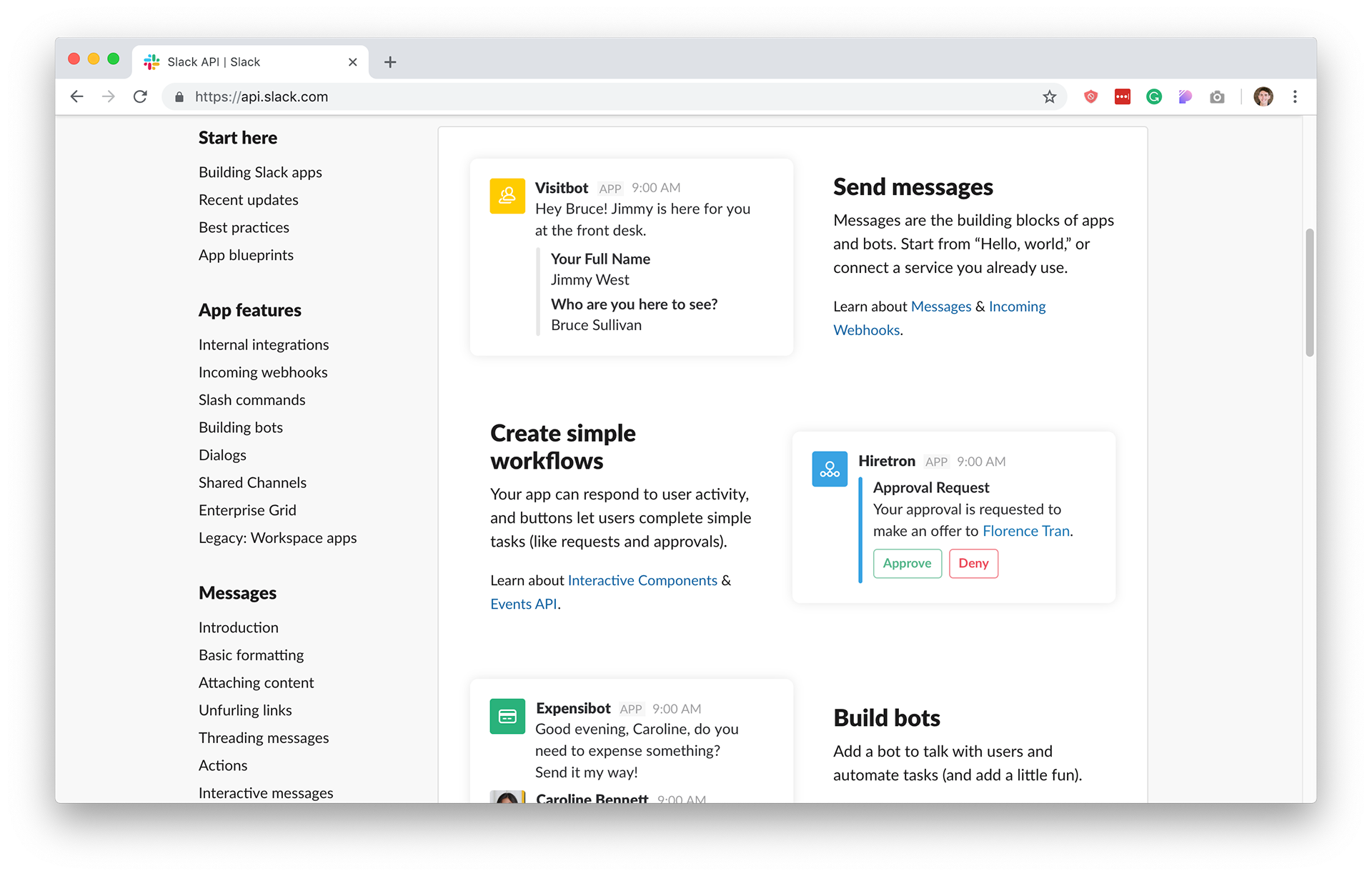The height and width of the screenshot is (876, 1372).
Task: Open Building bots sidebar link
Action: [x=241, y=427]
